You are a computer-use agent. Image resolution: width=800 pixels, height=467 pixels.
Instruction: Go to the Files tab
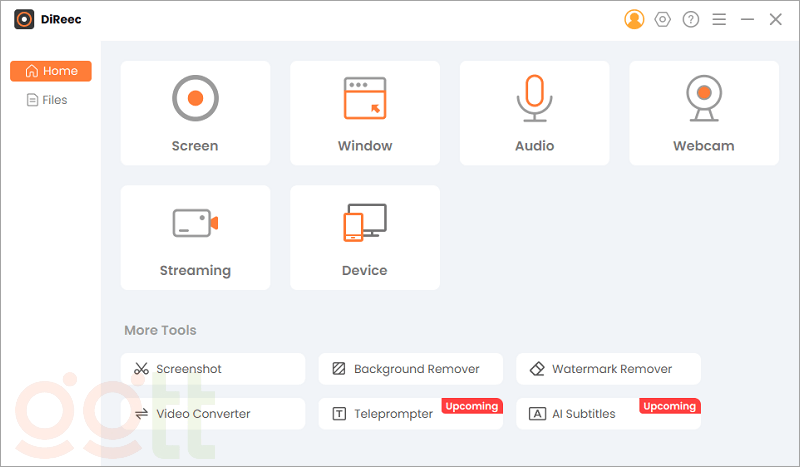click(x=48, y=100)
